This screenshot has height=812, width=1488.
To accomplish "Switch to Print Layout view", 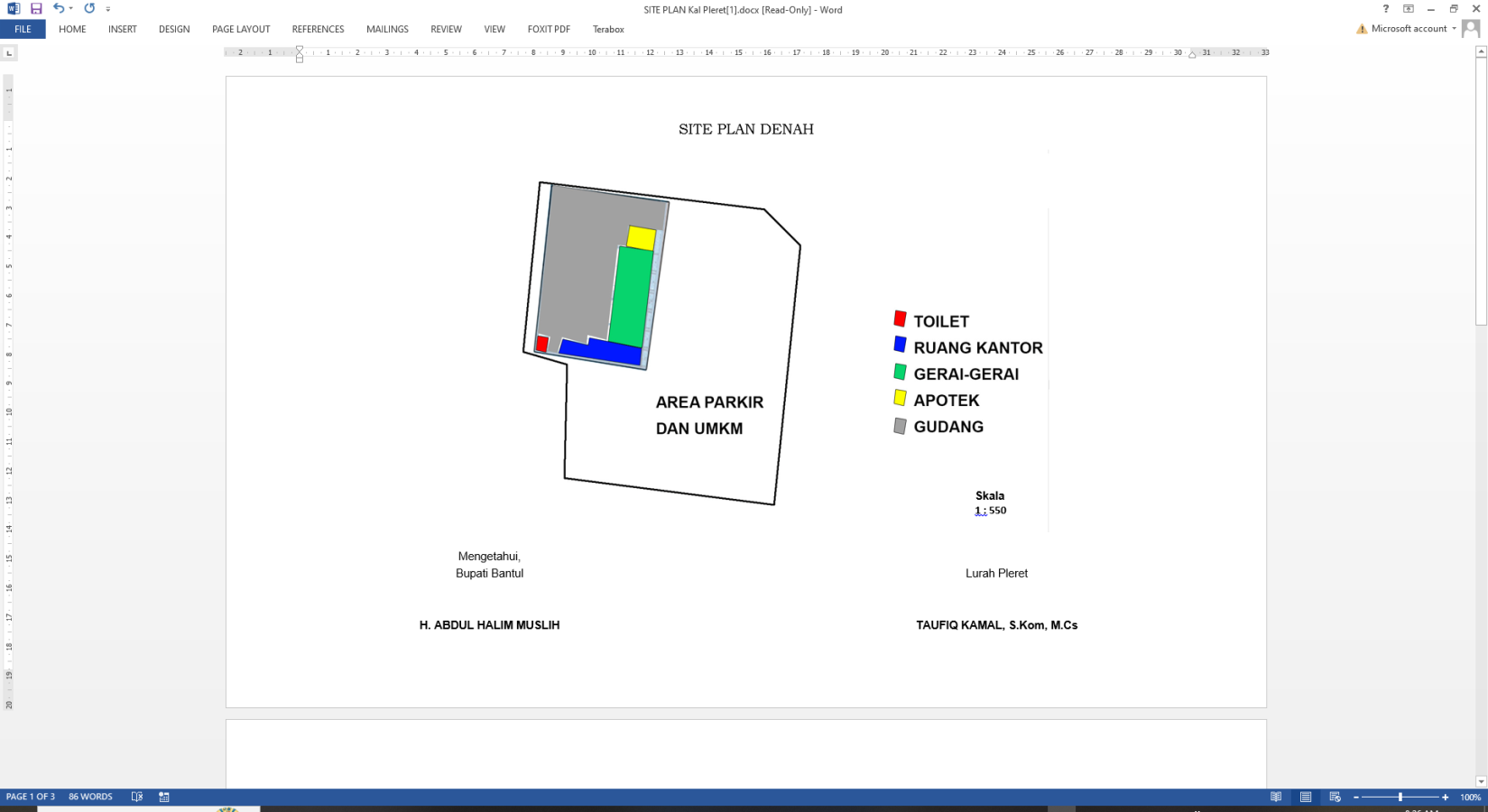I will point(1306,797).
